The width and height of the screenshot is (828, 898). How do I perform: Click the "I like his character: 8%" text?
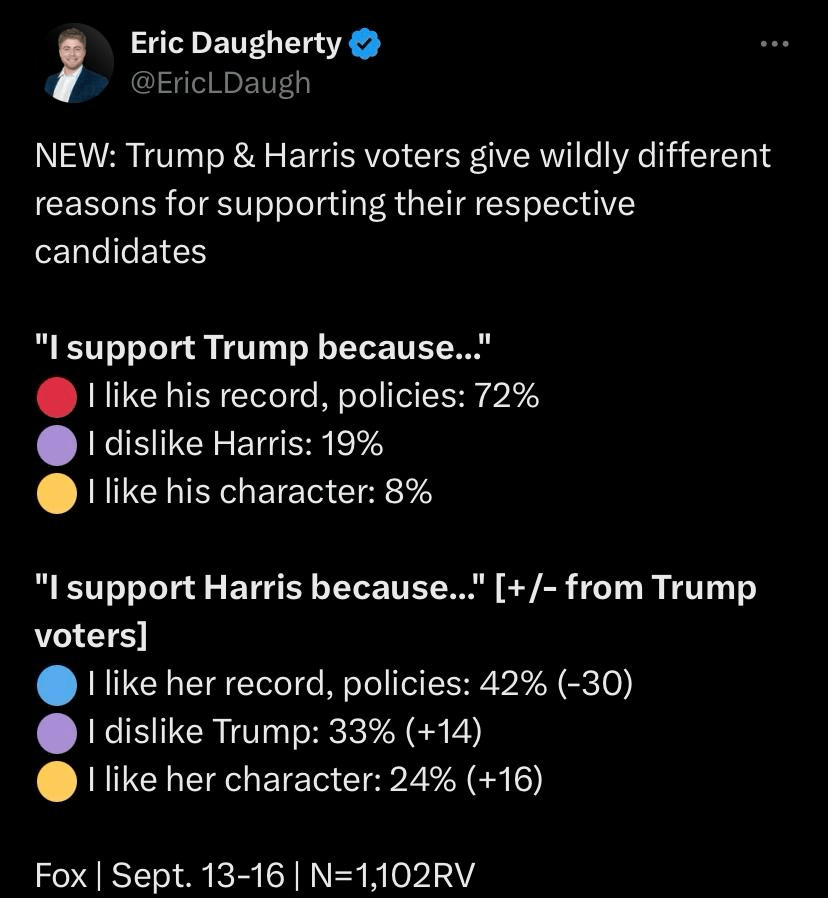pos(260,493)
